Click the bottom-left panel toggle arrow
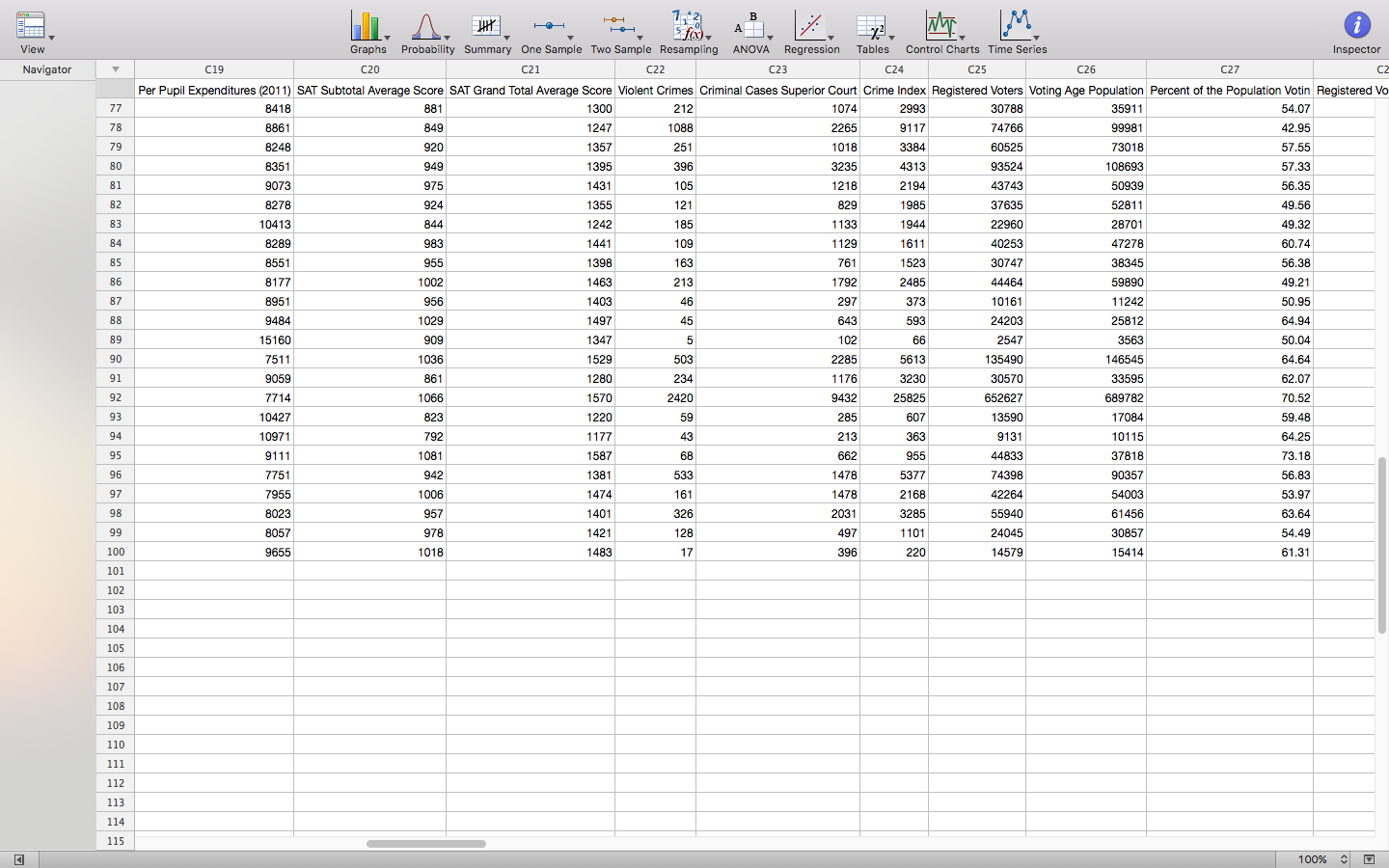 (x=18, y=859)
